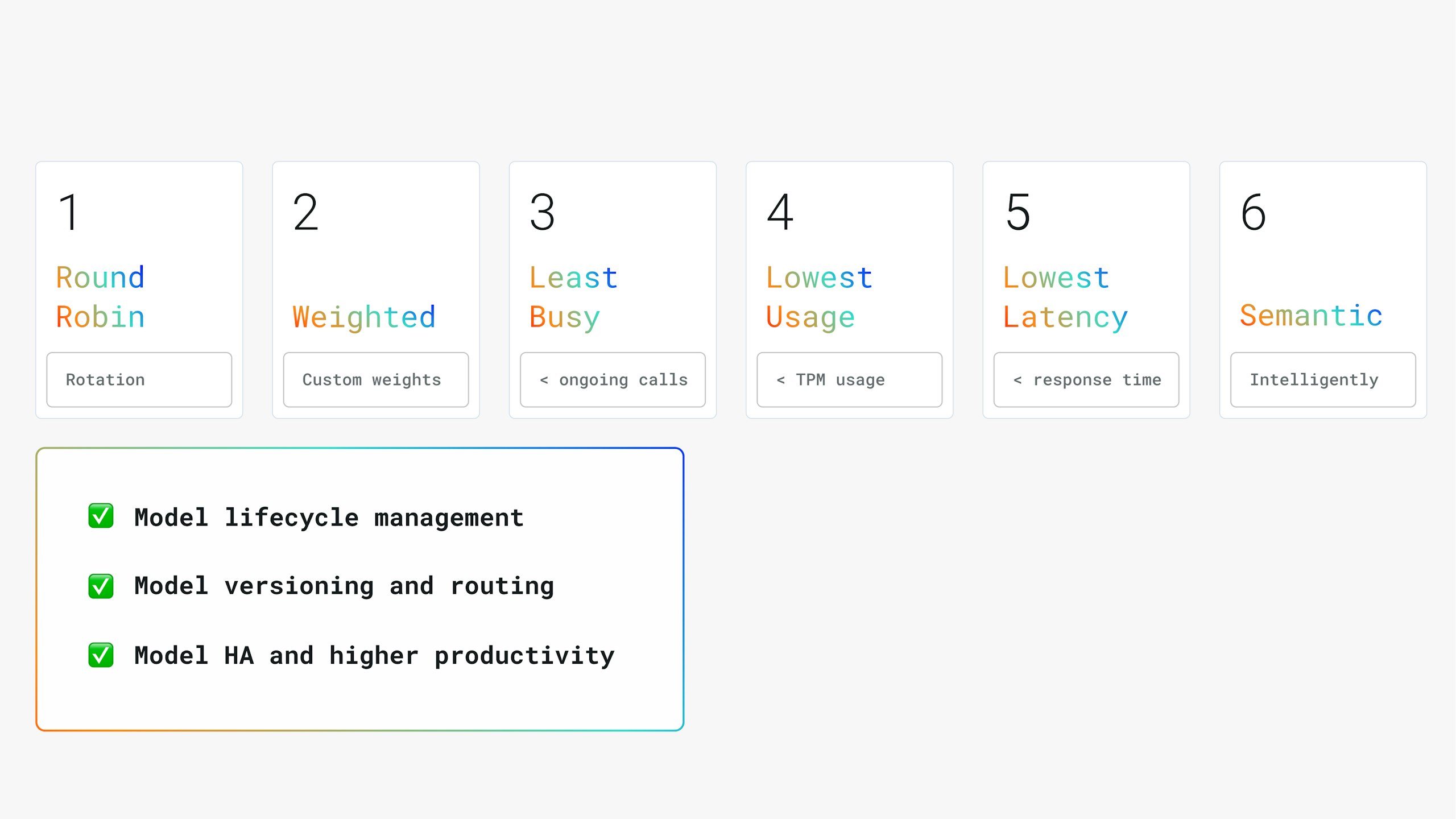1456x819 pixels.
Task: Click the Intelligently box
Action: point(1322,379)
